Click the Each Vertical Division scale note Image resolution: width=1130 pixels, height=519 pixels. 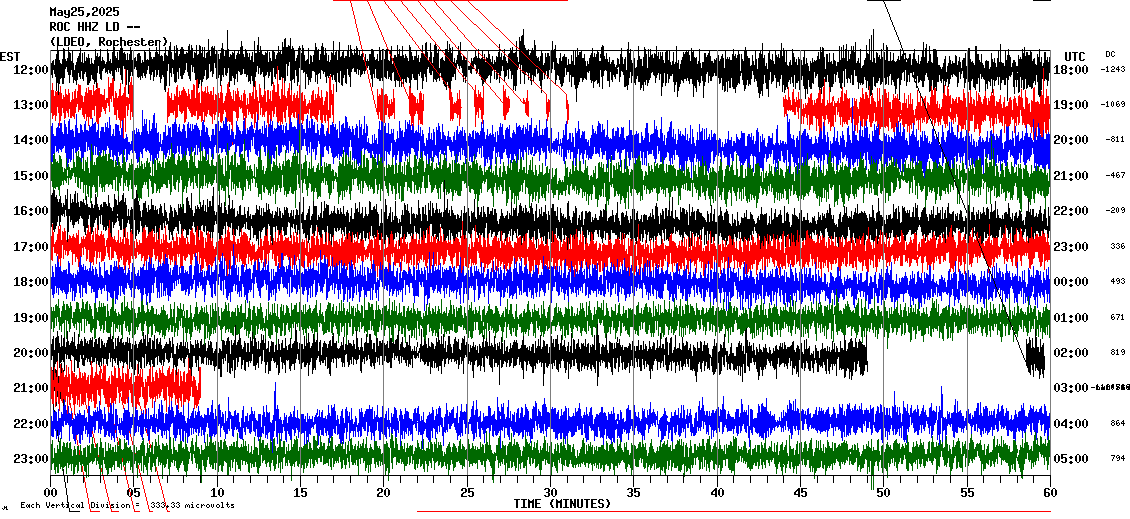click(x=127, y=505)
